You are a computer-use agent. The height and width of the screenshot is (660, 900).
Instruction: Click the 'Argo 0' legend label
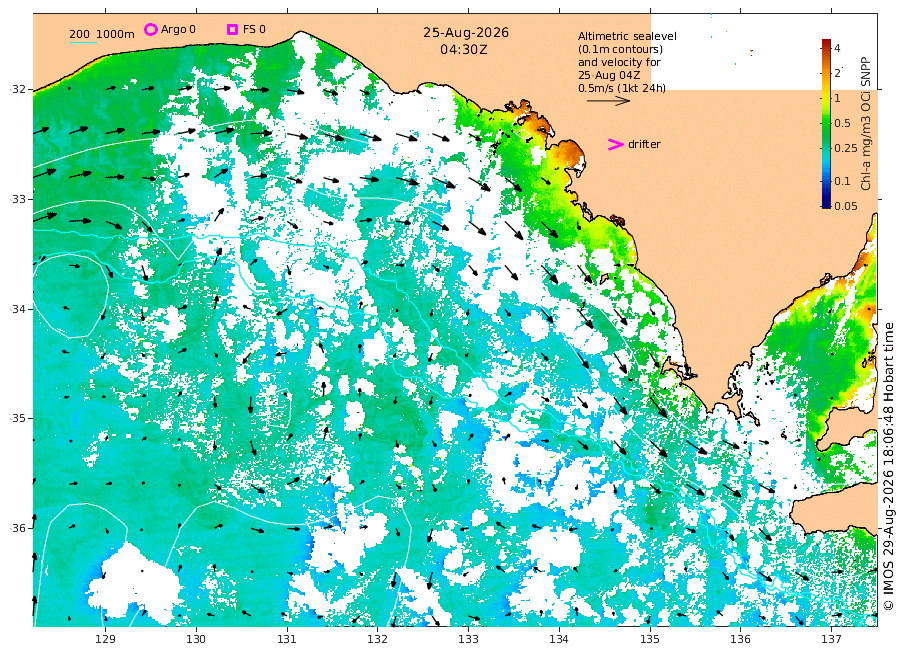pyautogui.click(x=178, y=29)
